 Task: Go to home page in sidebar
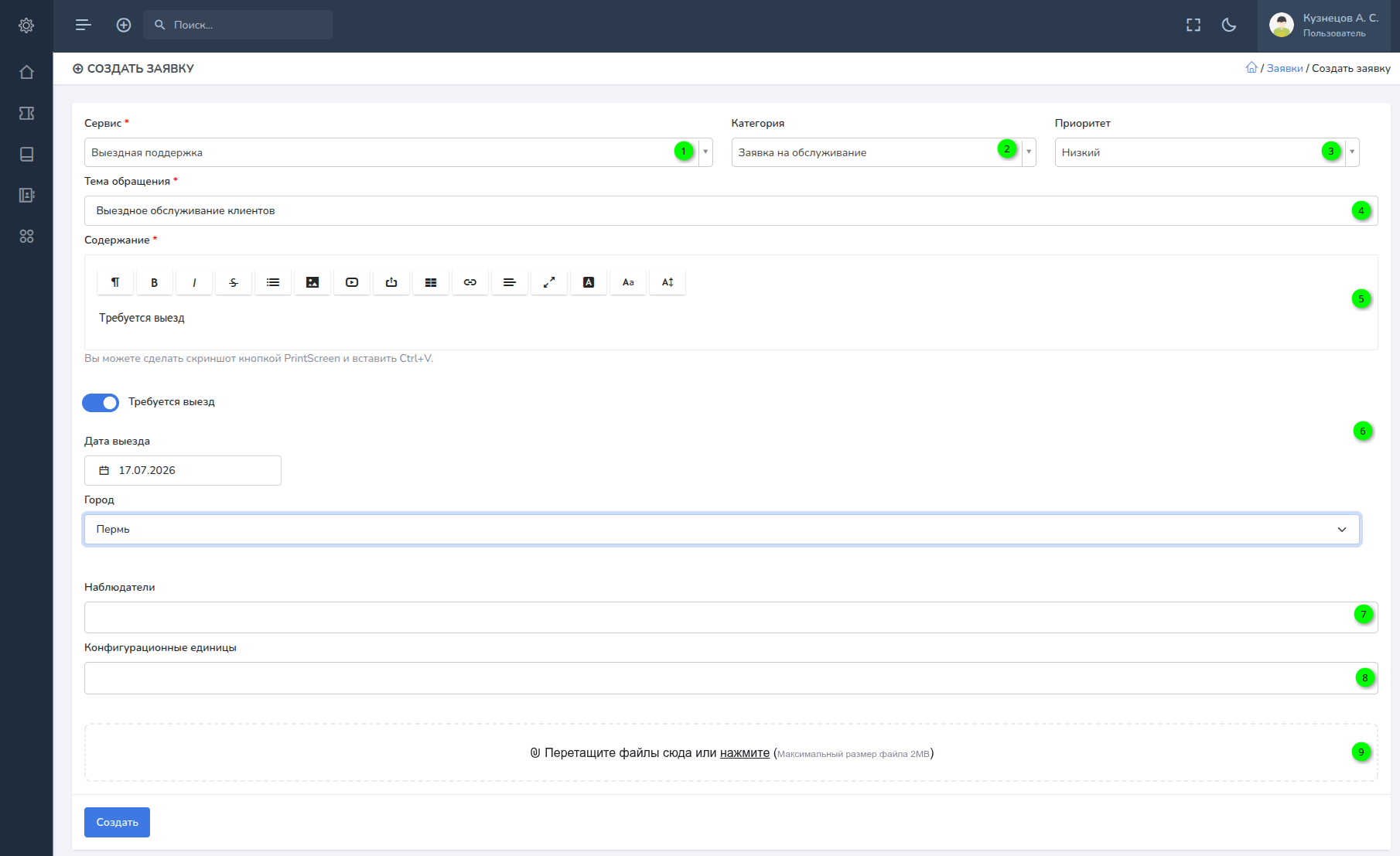click(x=26, y=72)
